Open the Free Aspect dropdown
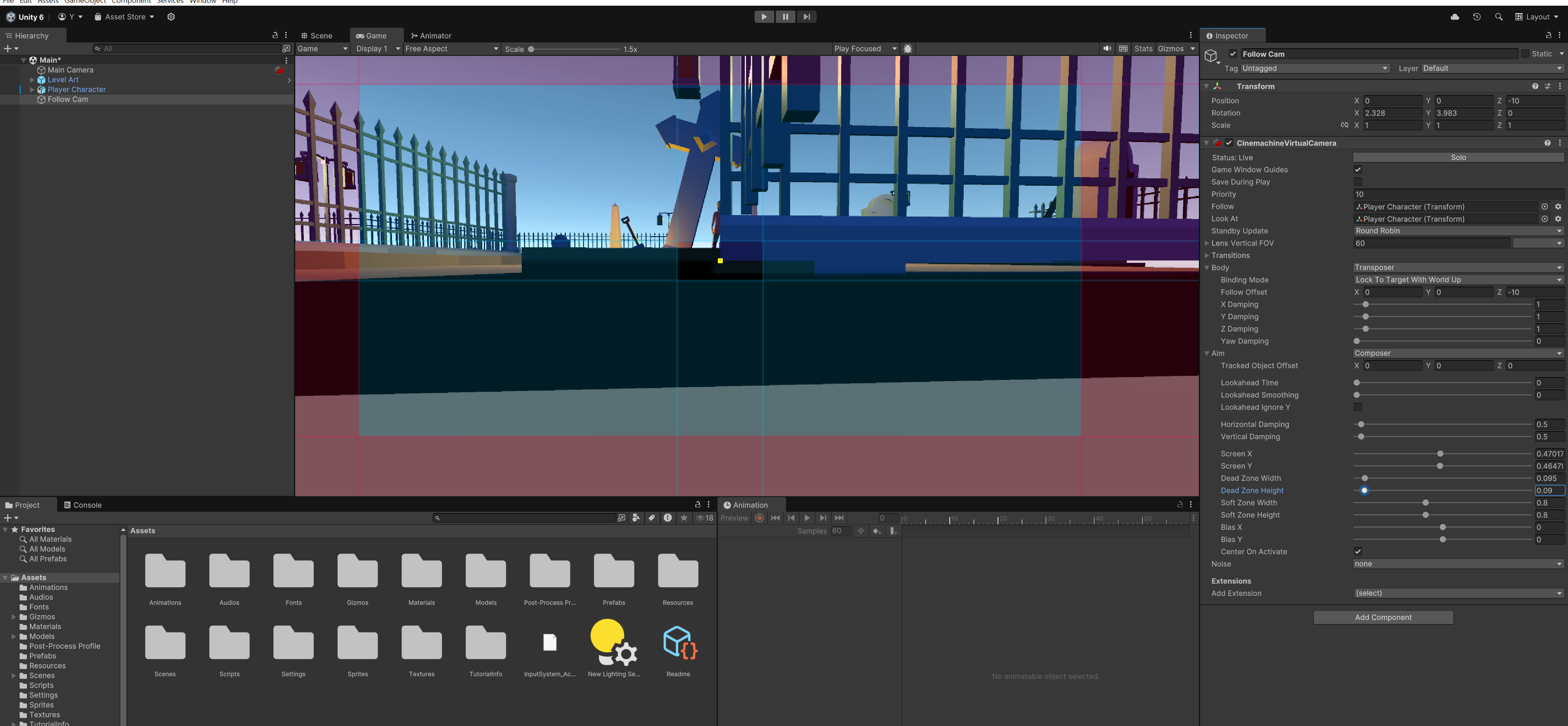 (452, 49)
